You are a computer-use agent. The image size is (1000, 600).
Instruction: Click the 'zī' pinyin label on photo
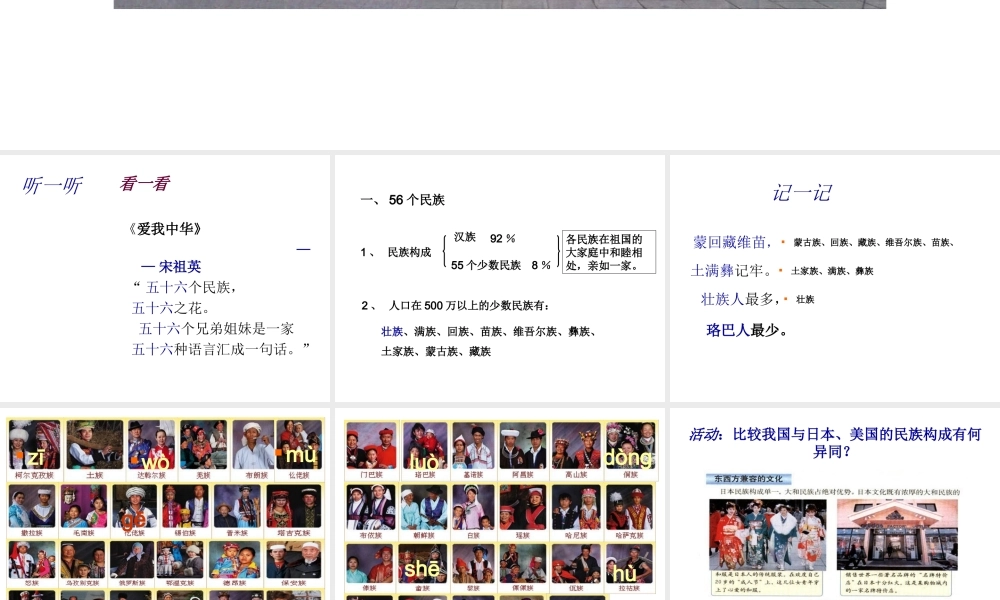pyautogui.click(x=36, y=458)
